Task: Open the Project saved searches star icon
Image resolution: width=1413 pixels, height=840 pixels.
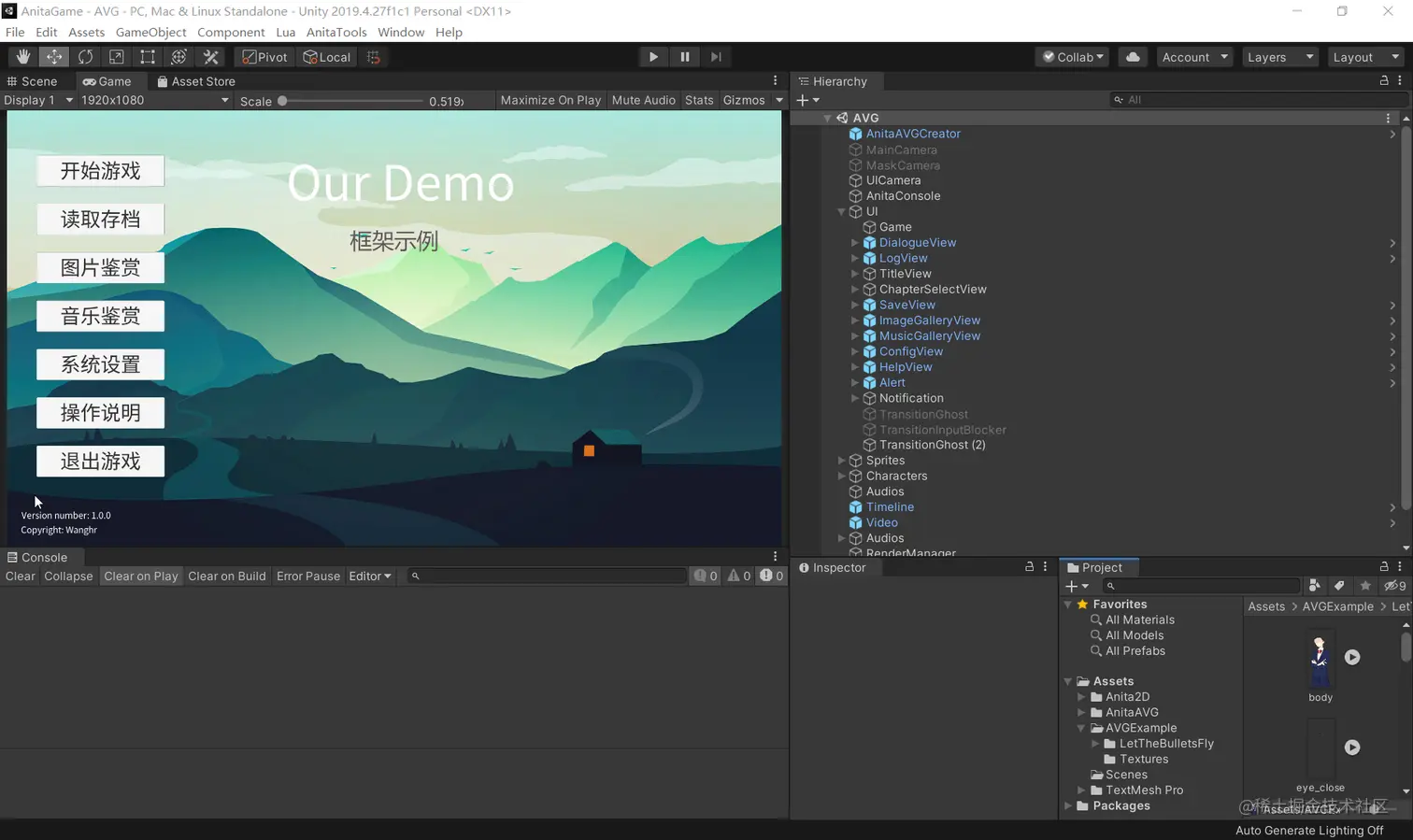Action: [1365, 586]
